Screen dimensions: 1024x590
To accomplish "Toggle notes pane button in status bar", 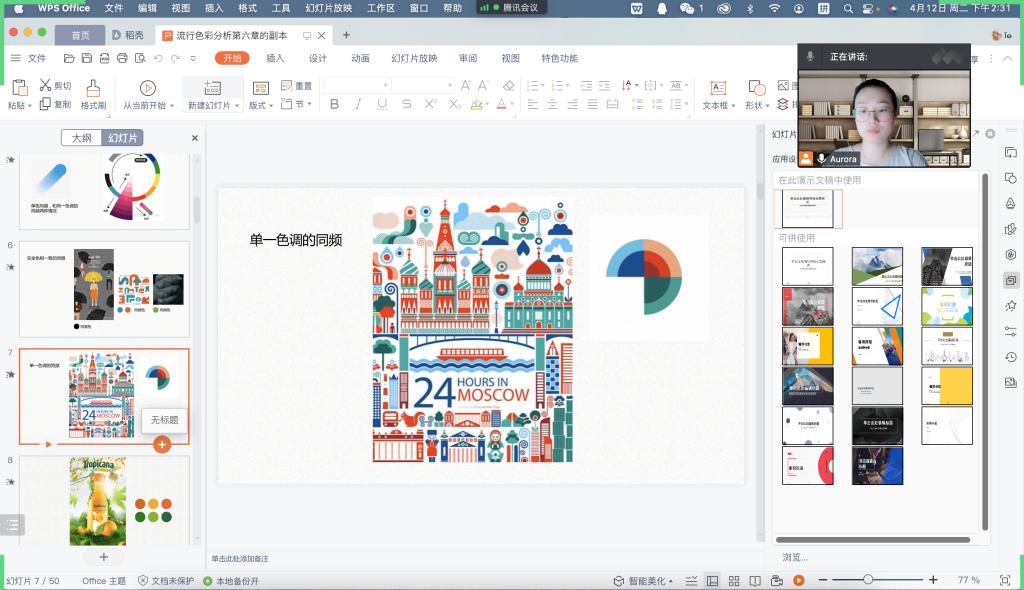I will [692, 580].
